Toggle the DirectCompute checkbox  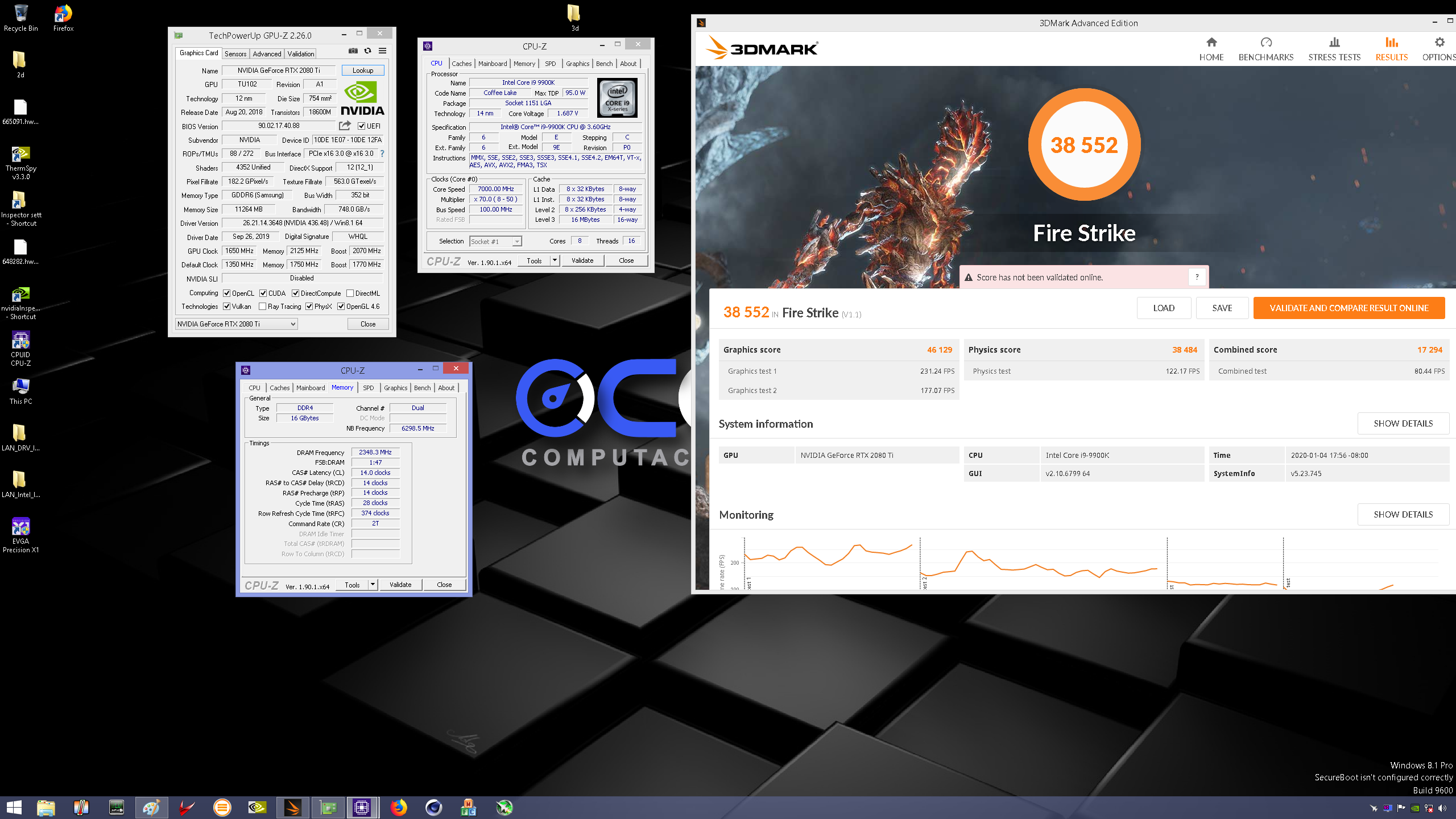[x=296, y=293]
